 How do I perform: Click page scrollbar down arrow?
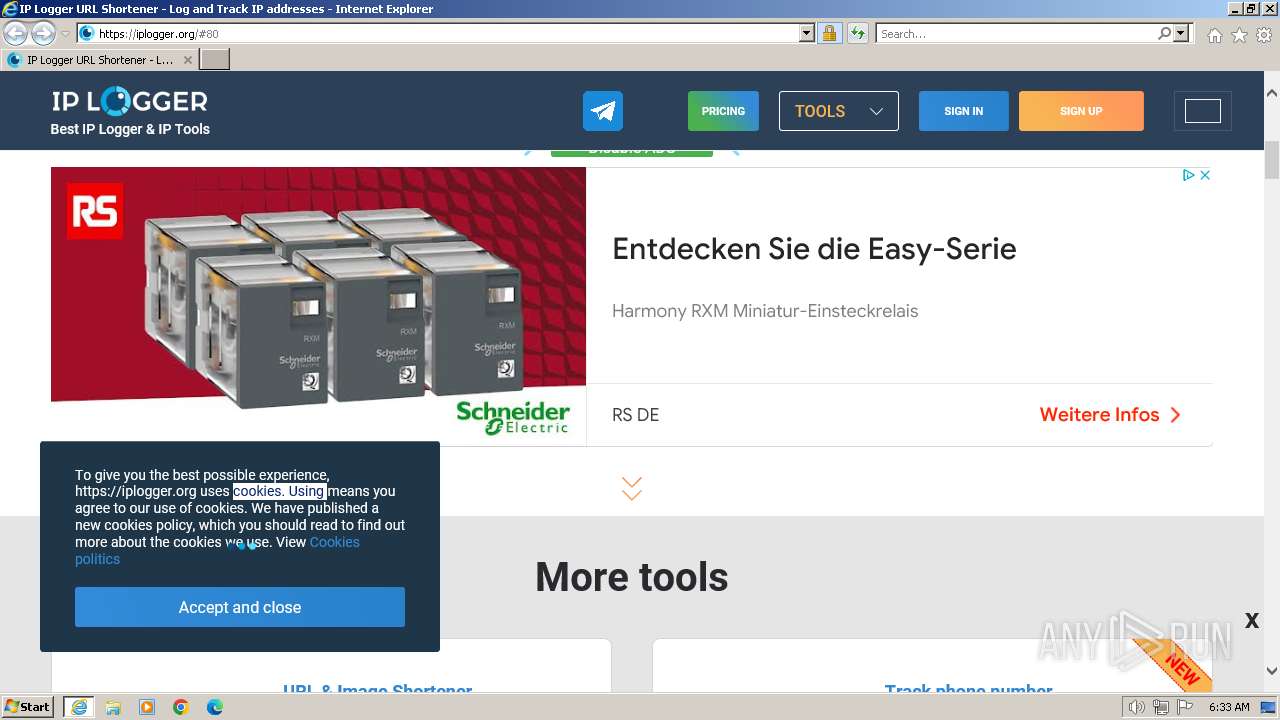click(x=1272, y=671)
